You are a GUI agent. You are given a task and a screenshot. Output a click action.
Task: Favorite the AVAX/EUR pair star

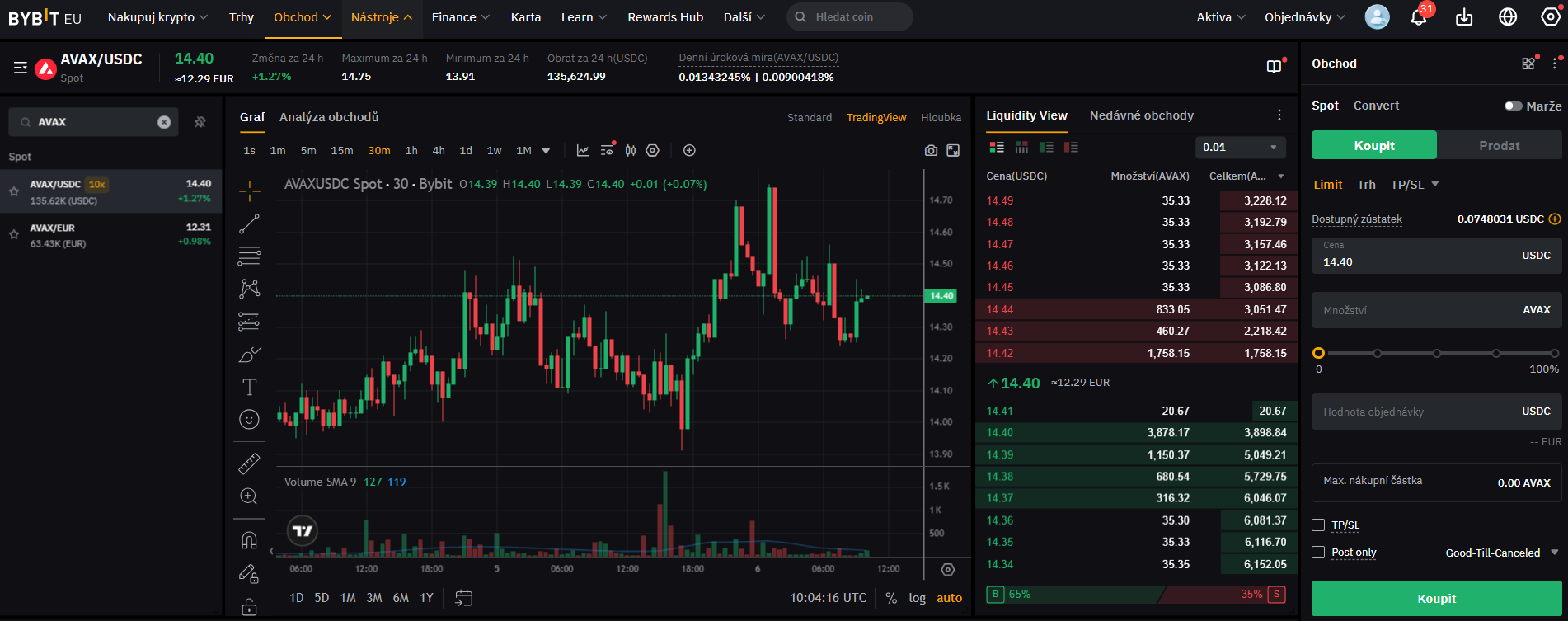tap(14, 235)
